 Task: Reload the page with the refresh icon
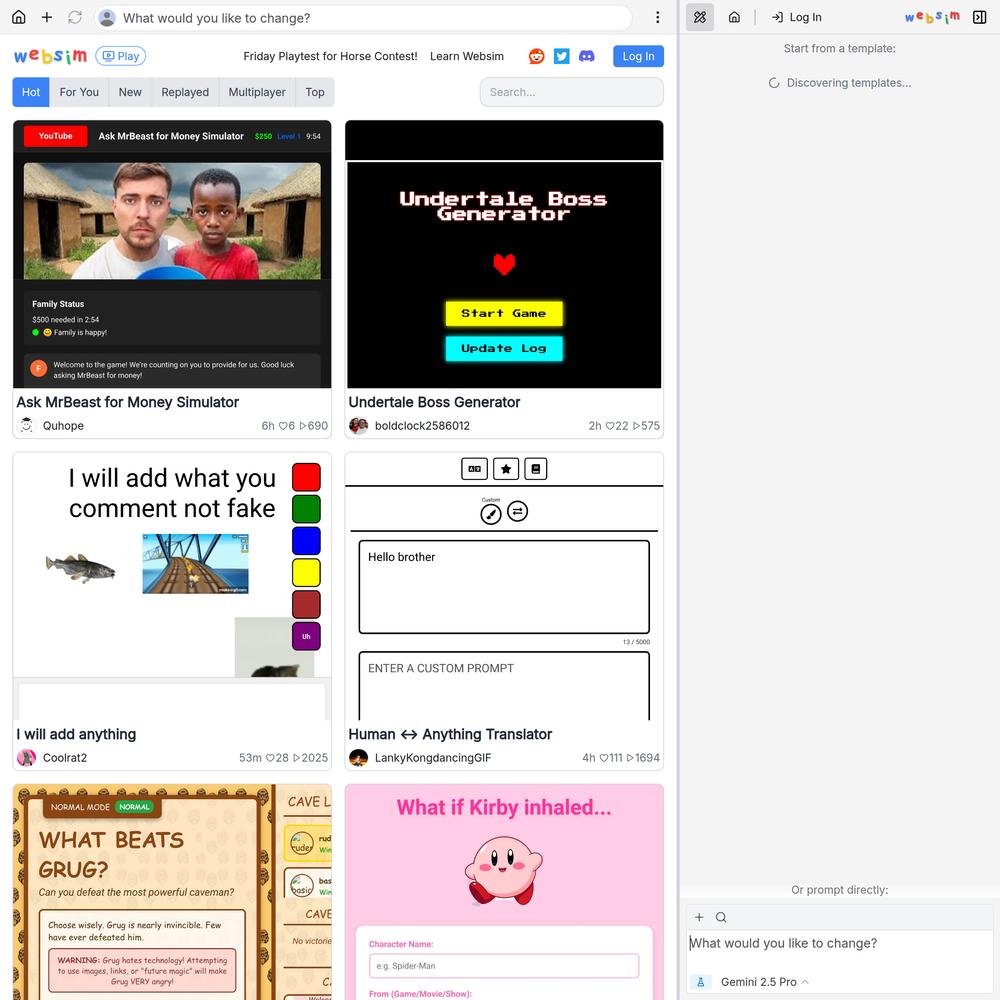click(x=75, y=17)
